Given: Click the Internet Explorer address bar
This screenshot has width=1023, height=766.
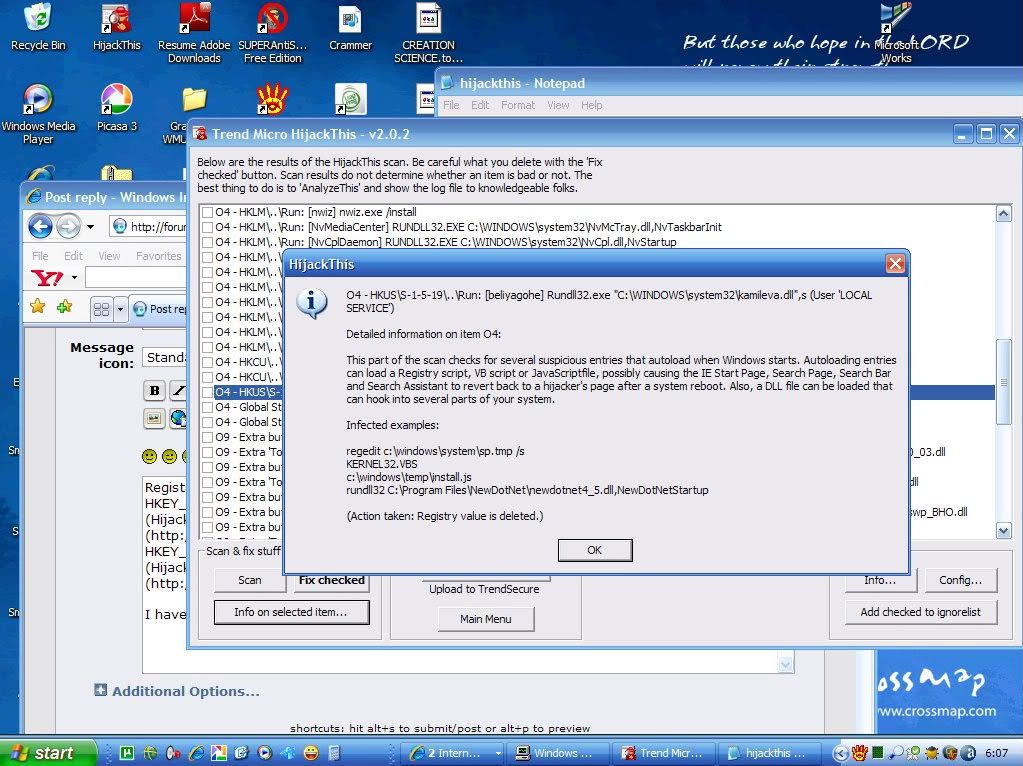Looking at the screenshot, I should tap(149, 227).
